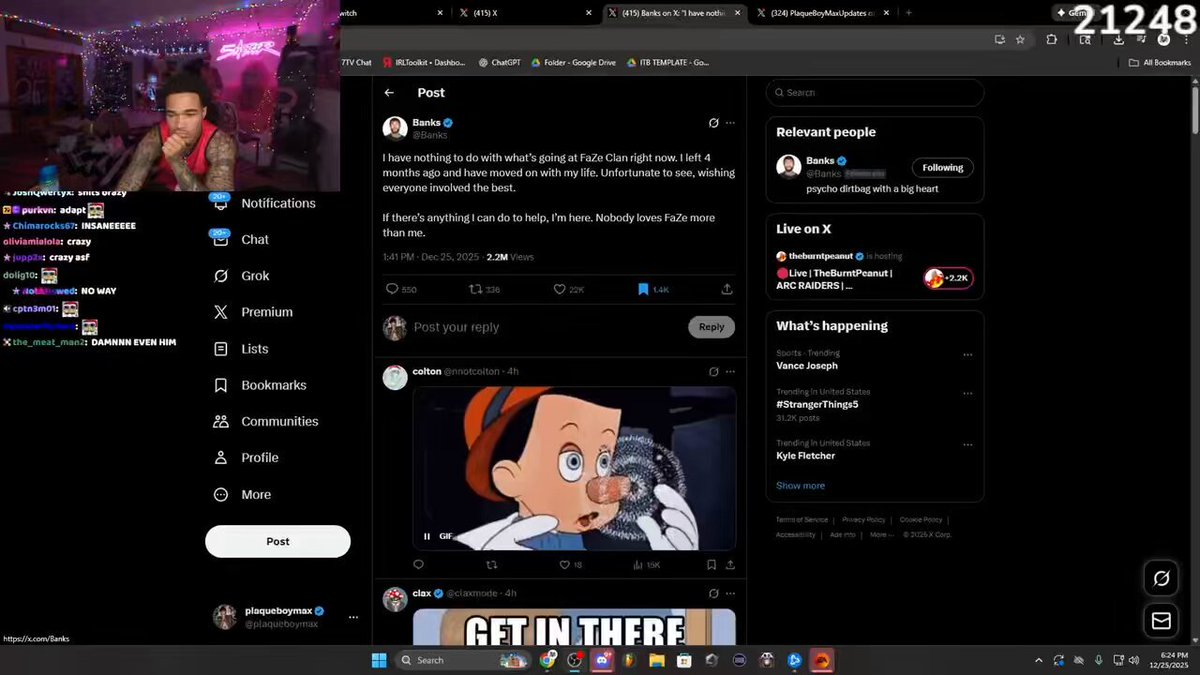Open more options on clax's reply

pos(730,594)
